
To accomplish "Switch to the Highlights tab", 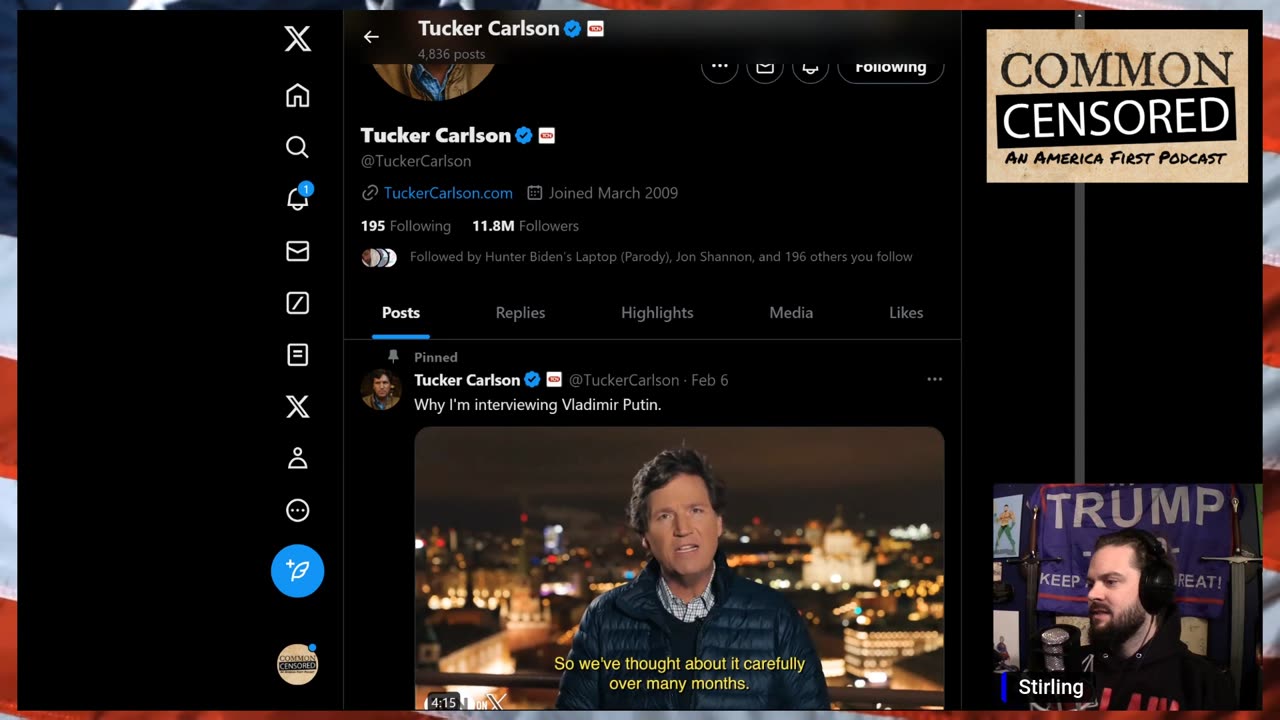I will 657,313.
